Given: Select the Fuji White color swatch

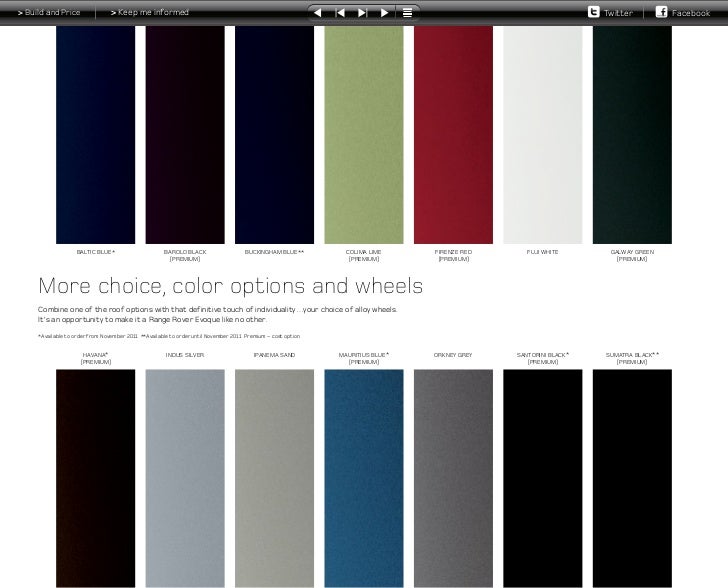Looking at the screenshot, I should pos(543,135).
